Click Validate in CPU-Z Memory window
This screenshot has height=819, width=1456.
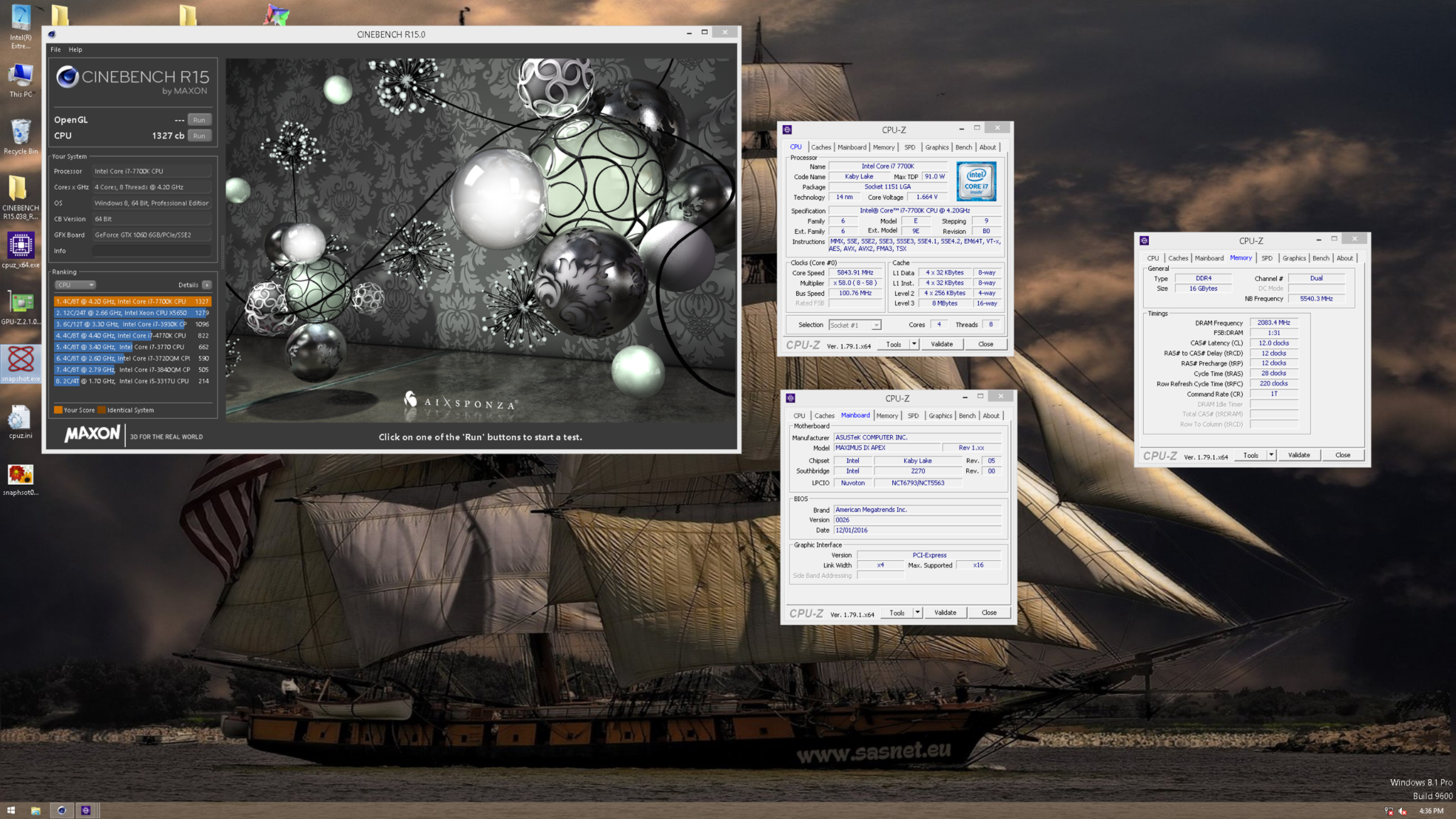pyautogui.click(x=1299, y=455)
